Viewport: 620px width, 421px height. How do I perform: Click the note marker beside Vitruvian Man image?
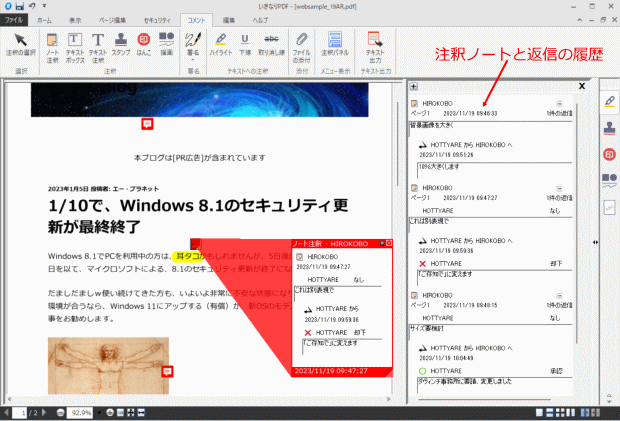pos(167,371)
